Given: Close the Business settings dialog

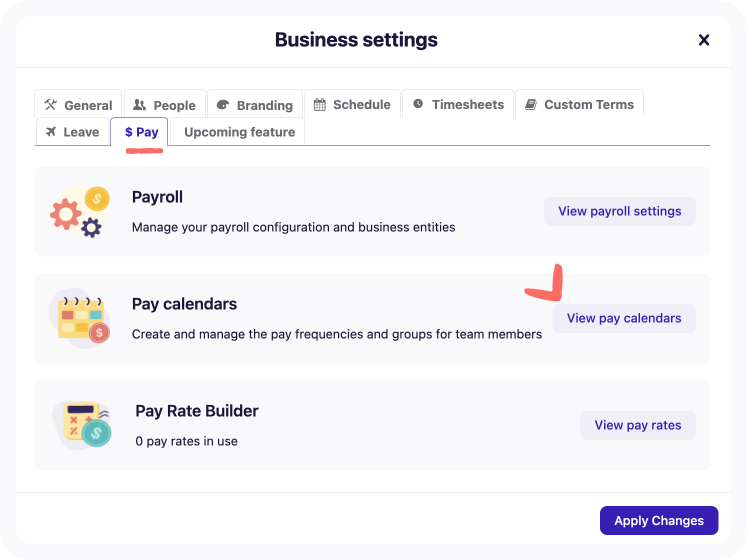Looking at the screenshot, I should tap(704, 40).
